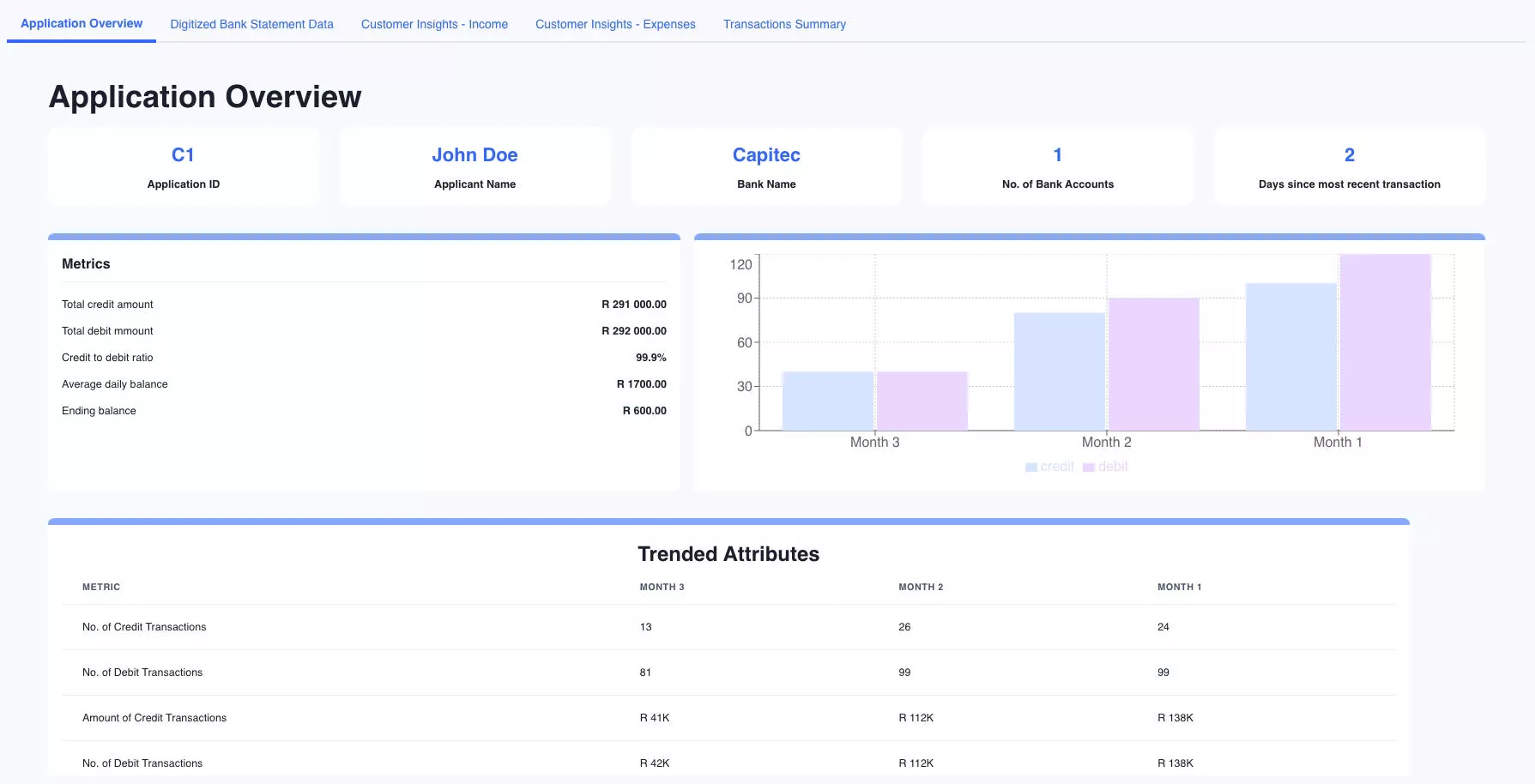This screenshot has height=784, width=1535.
Task: Go to Transactions Summary tab
Action: click(x=784, y=24)
